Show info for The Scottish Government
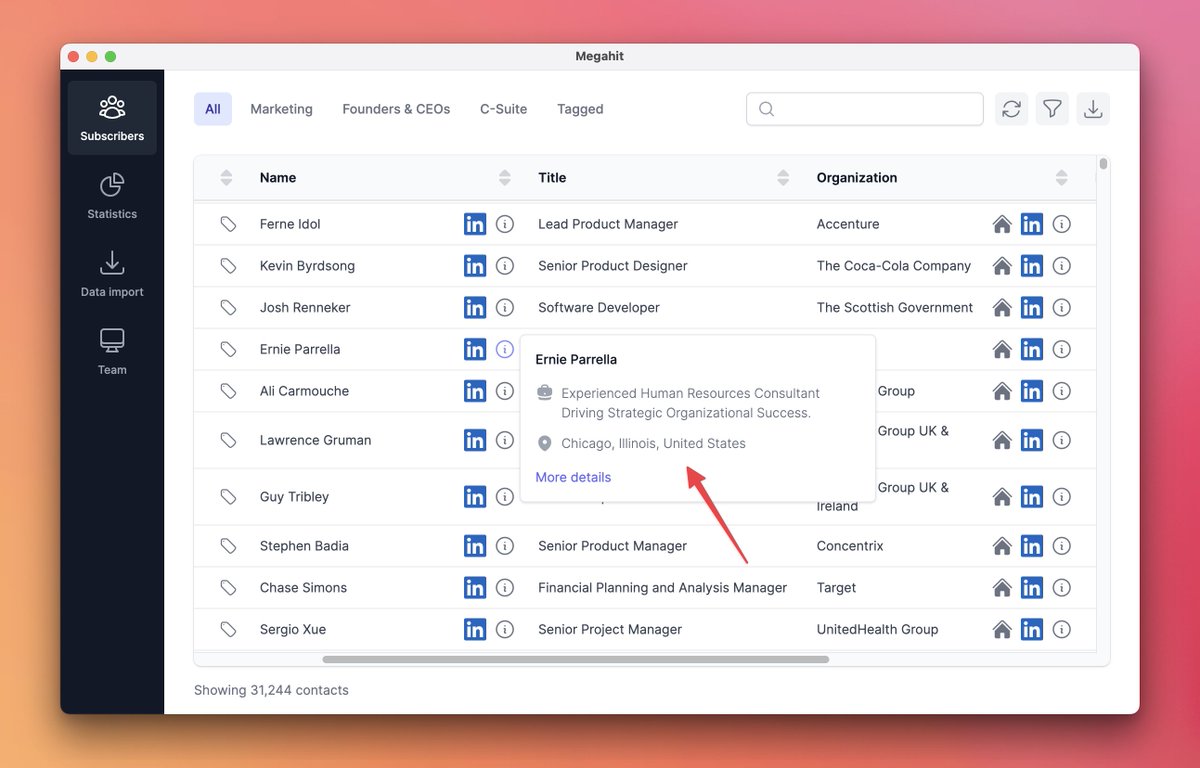1200x768 pixels. click(x=1062, y=308)
